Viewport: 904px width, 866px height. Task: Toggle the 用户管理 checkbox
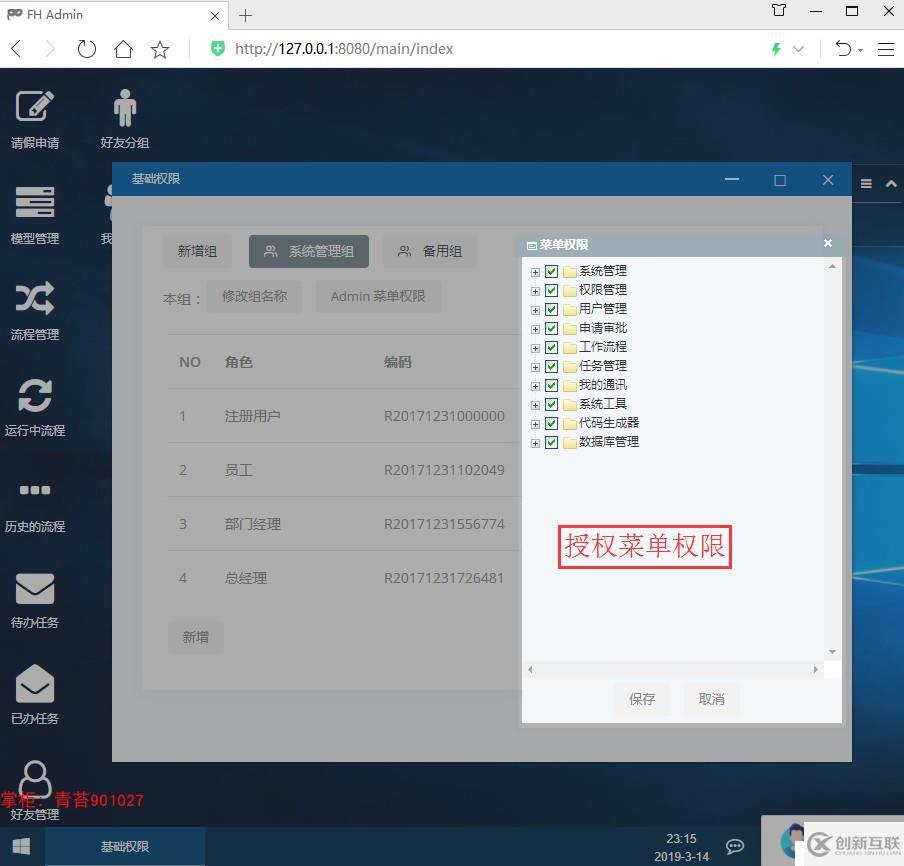pos(551,309)
